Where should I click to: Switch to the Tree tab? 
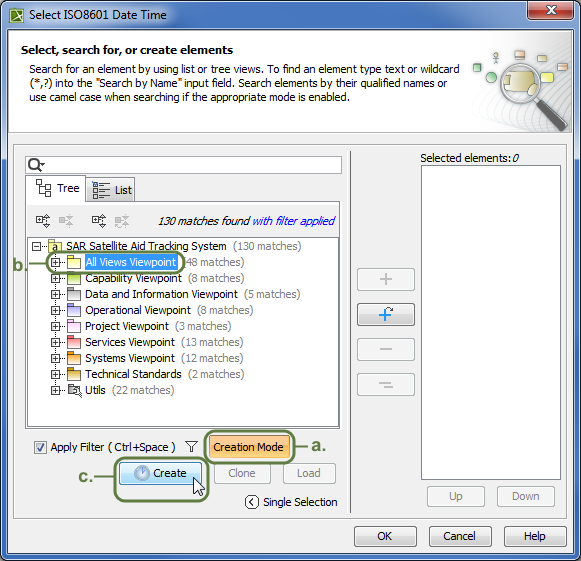coord(57,189)
